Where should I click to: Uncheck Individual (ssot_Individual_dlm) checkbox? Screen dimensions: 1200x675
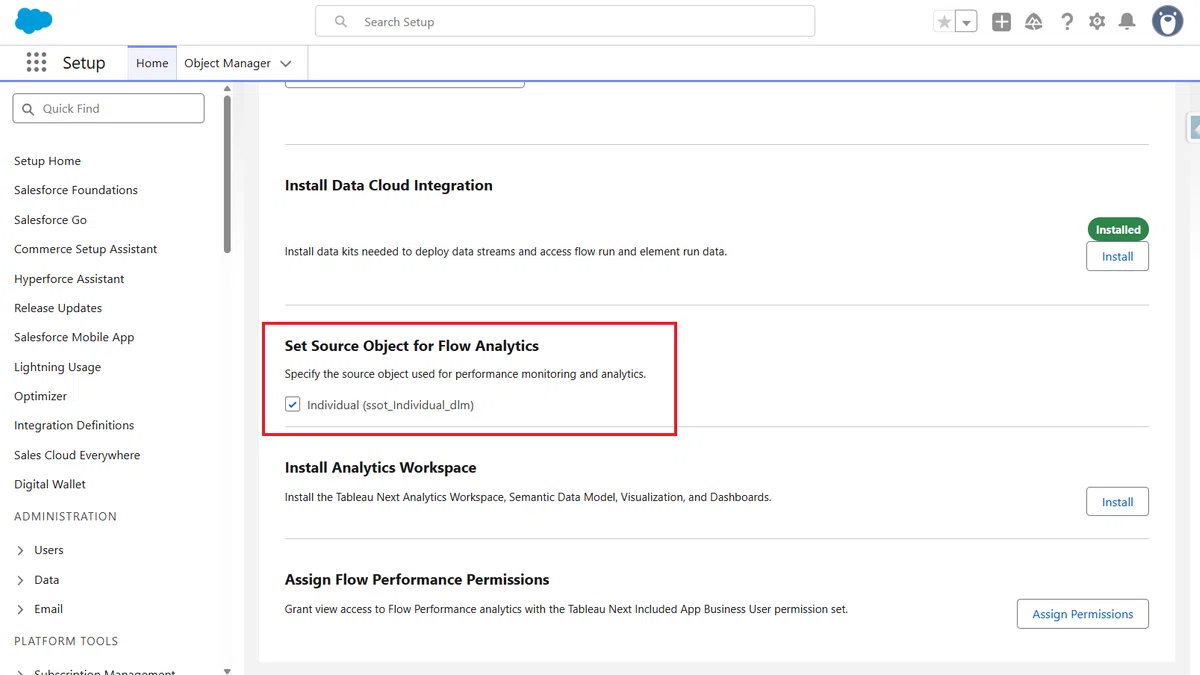coord(292,405)
